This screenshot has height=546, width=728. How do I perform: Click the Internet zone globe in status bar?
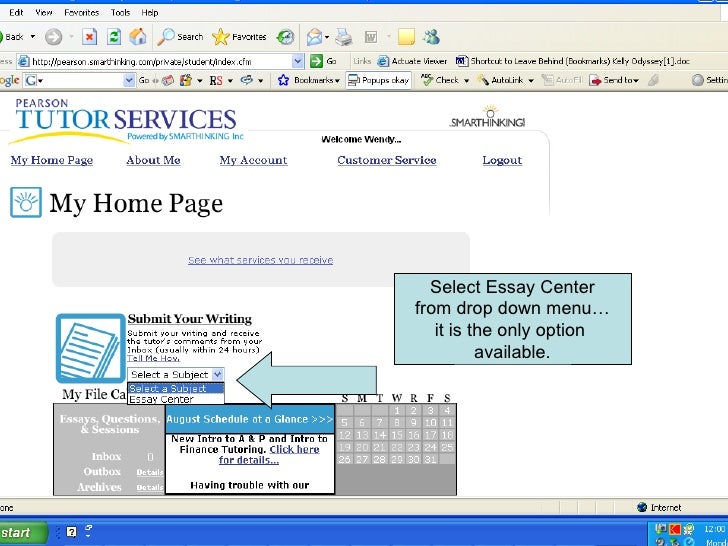642,507
